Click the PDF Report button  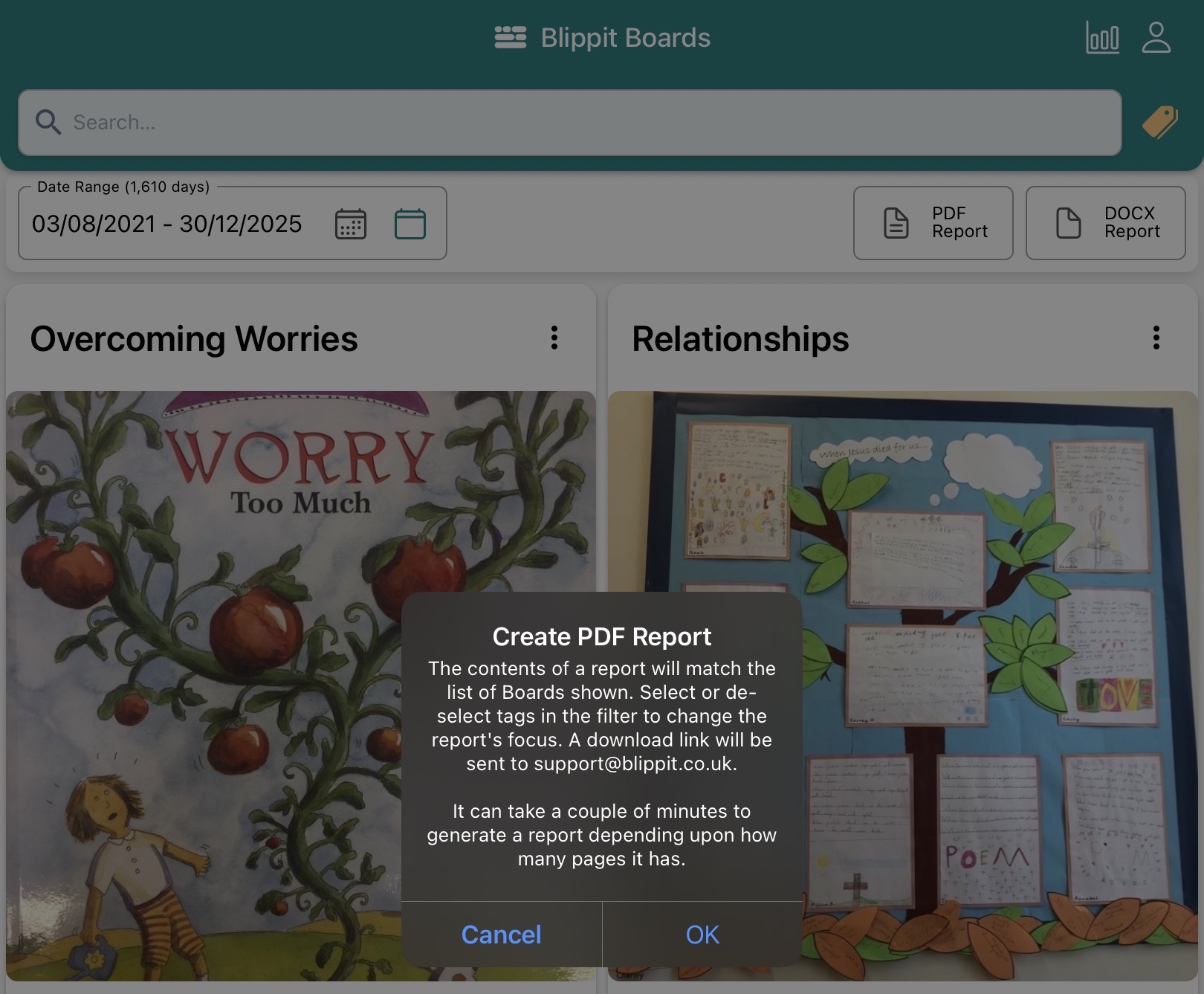933,222
